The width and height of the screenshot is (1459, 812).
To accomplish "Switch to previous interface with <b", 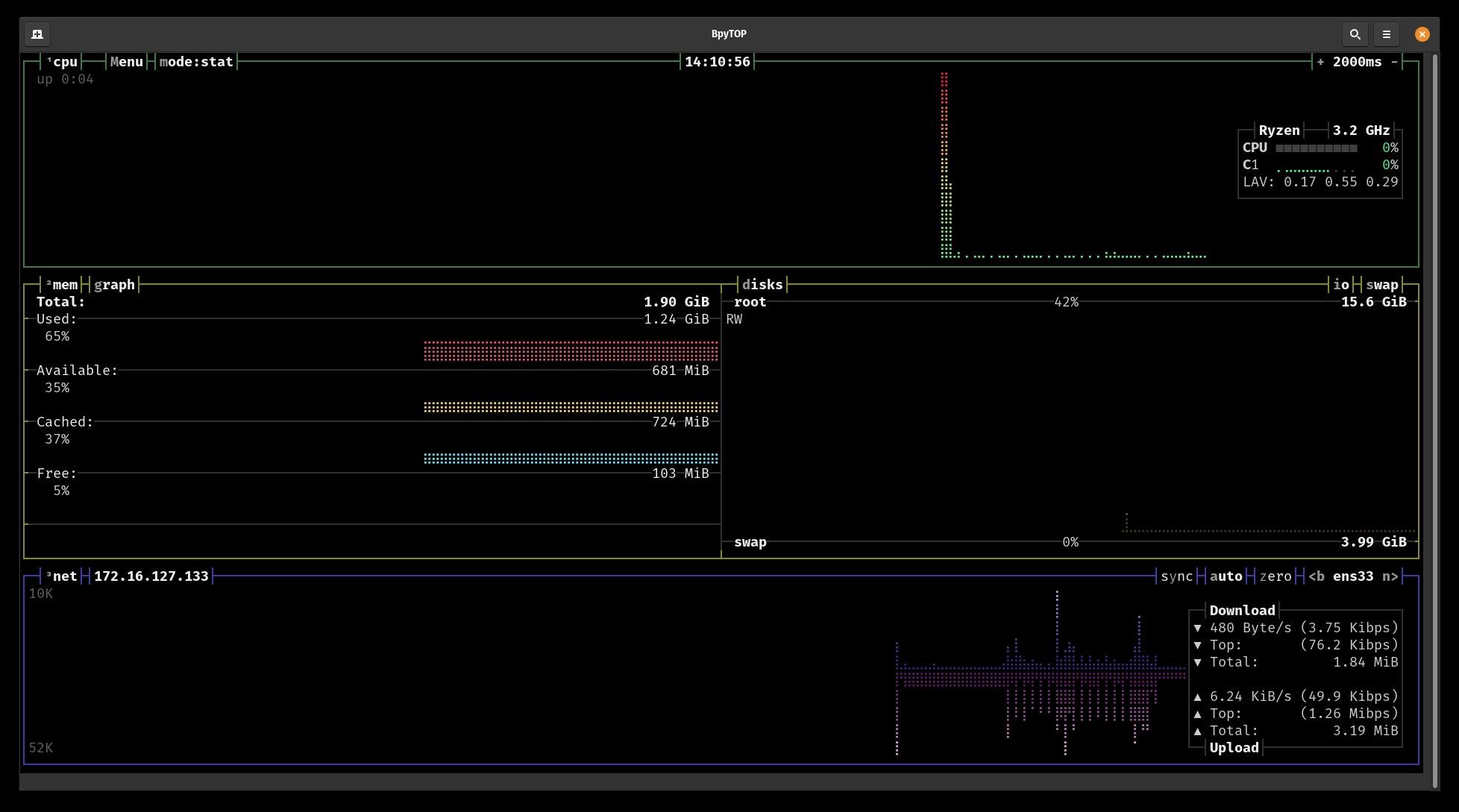I will pyautogui.click(x=1317, y=576).
